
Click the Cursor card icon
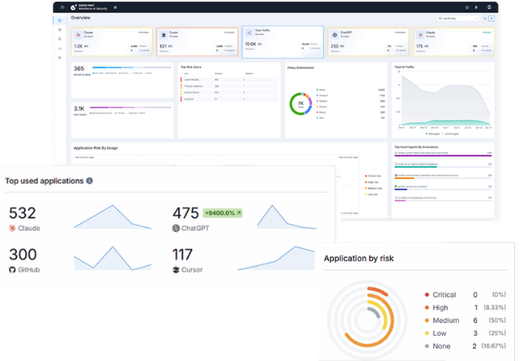pos(163,35)
